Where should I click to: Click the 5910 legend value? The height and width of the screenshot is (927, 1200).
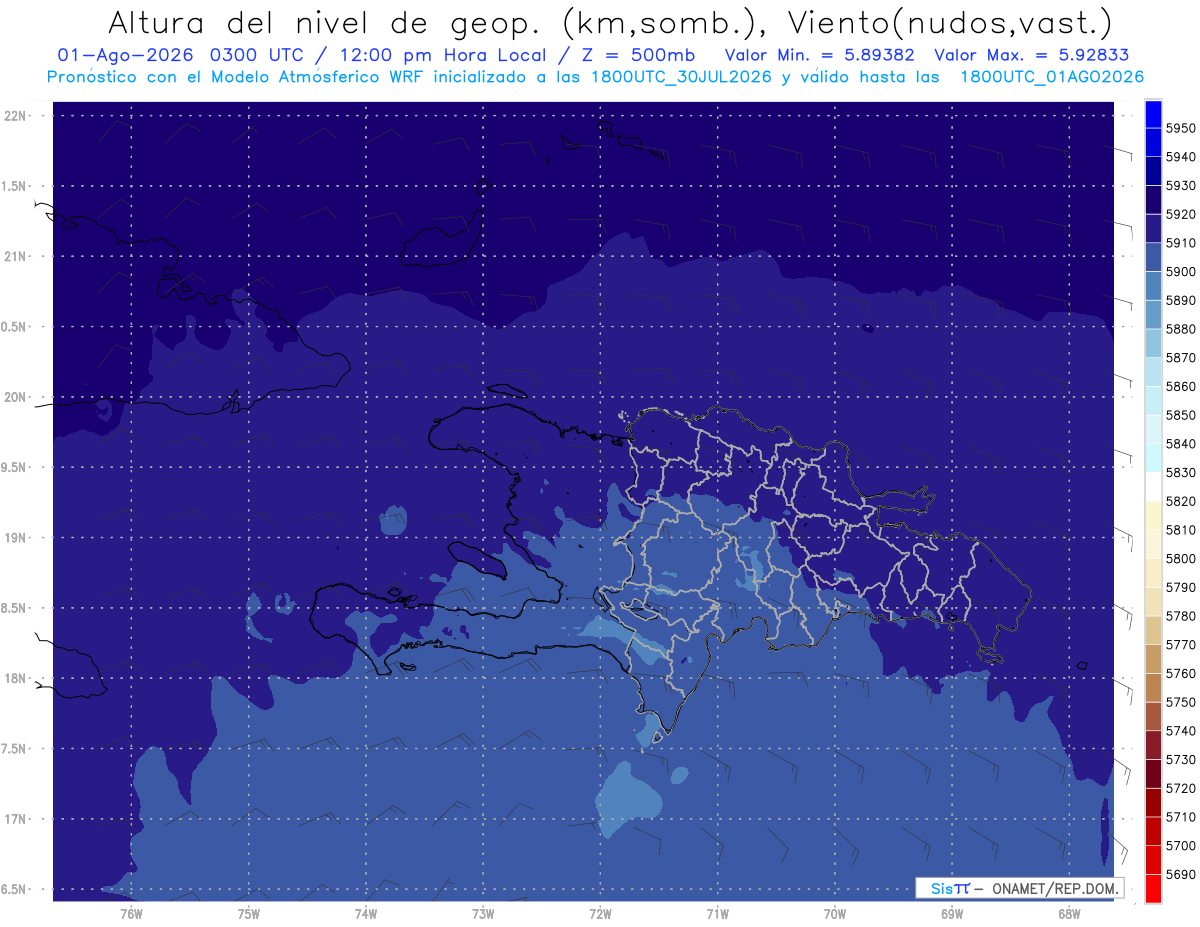pos(1181,243)
